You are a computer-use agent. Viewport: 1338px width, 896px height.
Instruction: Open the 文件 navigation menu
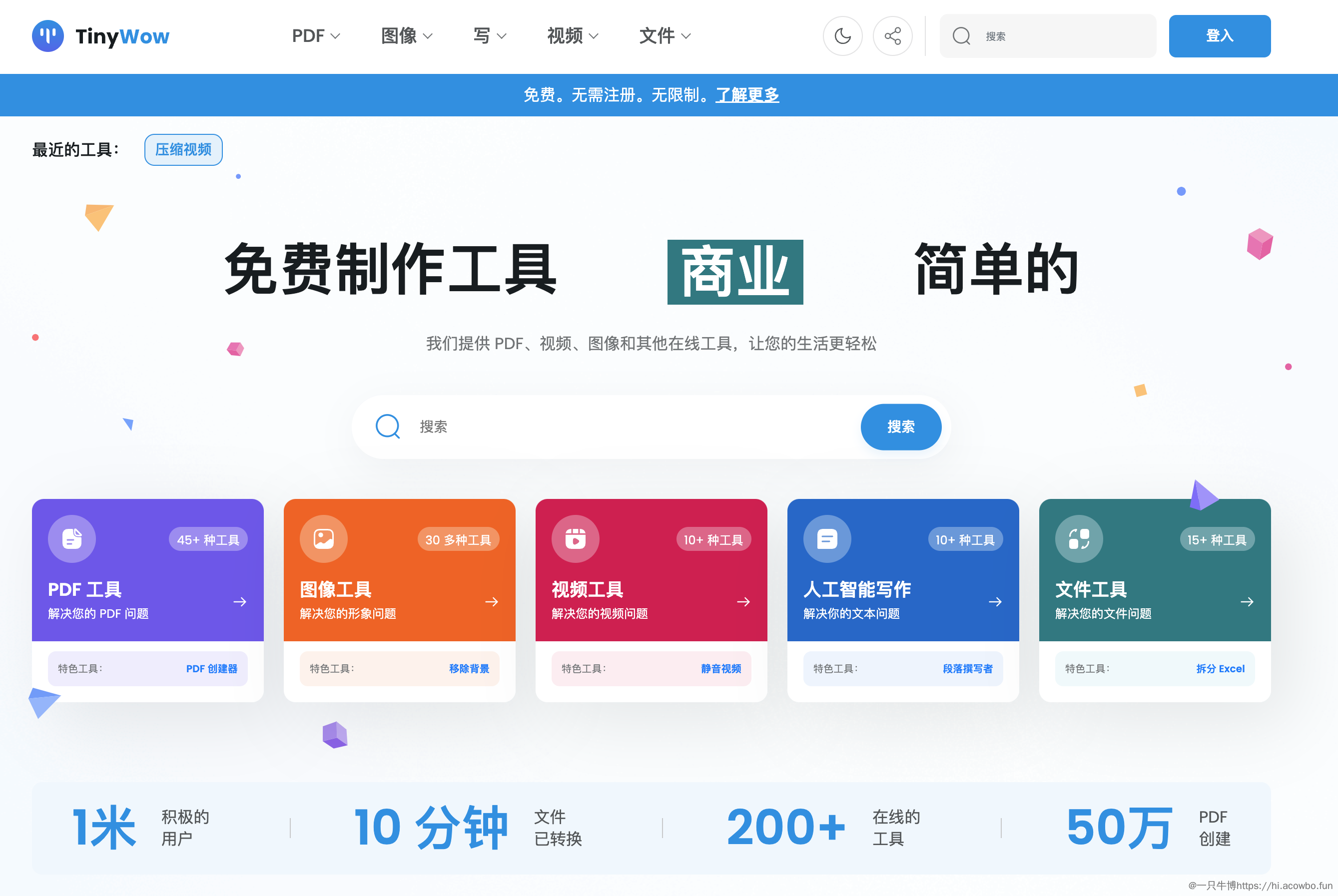[x=665, y=36]
